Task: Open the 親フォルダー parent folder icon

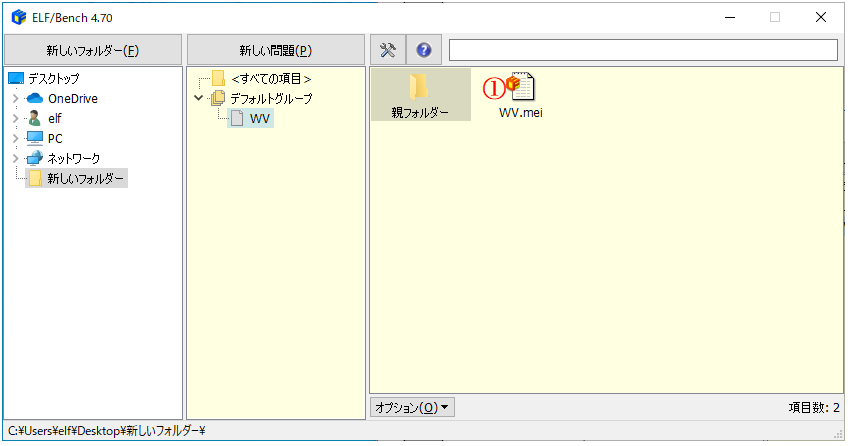Action: click(x=419, y=87)
